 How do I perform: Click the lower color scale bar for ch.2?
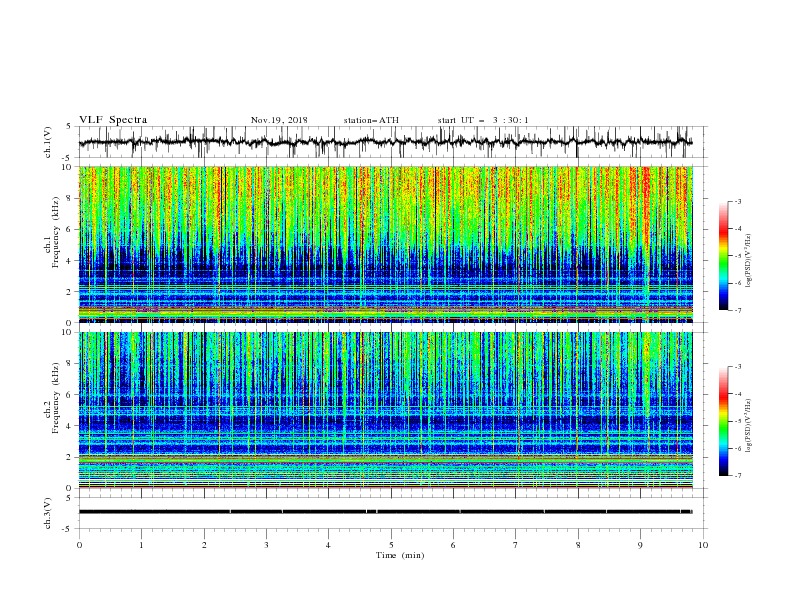coord(723,421)
